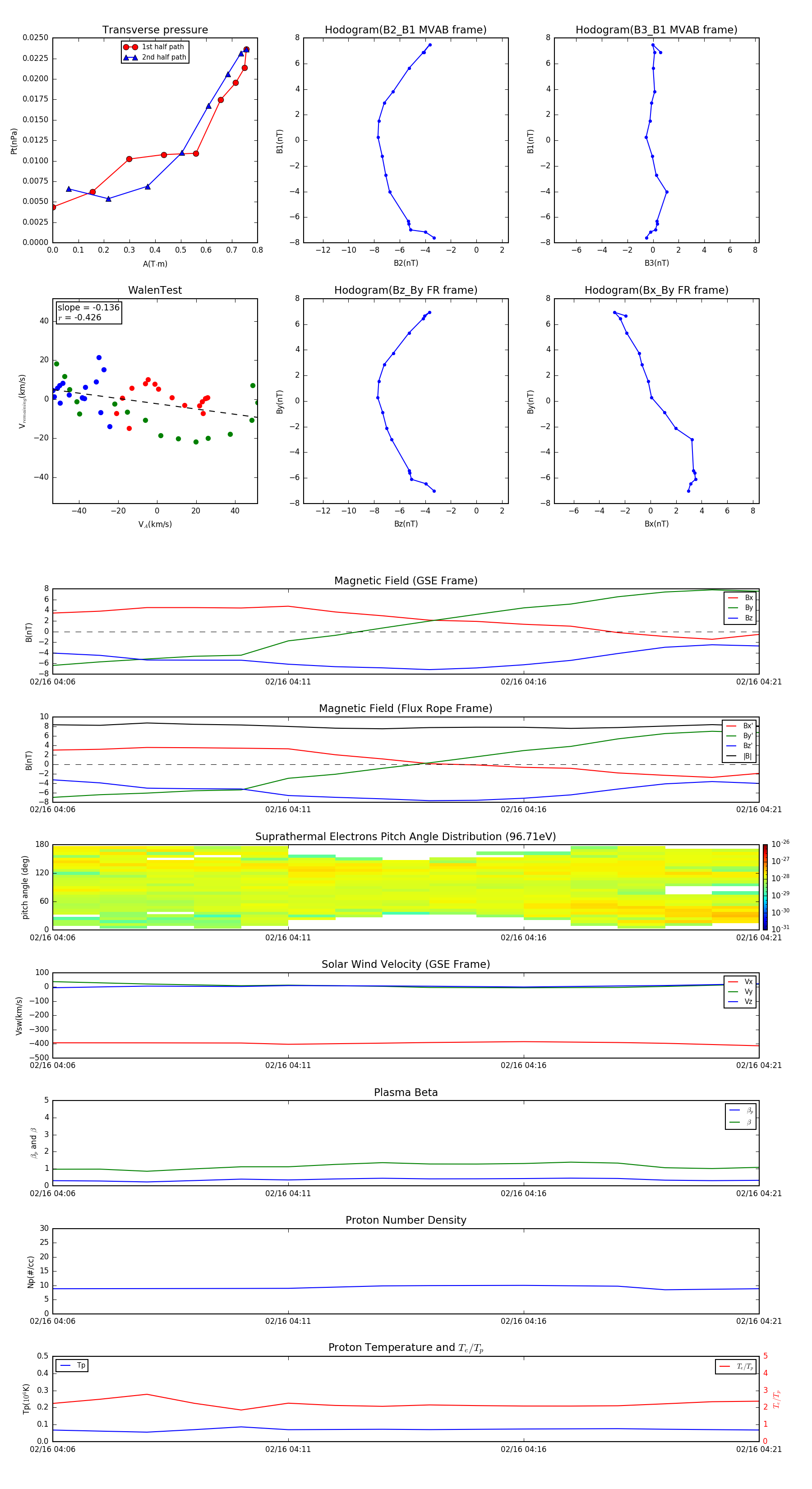Click the 'Solar Wind Velocity (GSE Frame)' title
This screenshot has width=812, height=1489.
[x=406, y=964]
